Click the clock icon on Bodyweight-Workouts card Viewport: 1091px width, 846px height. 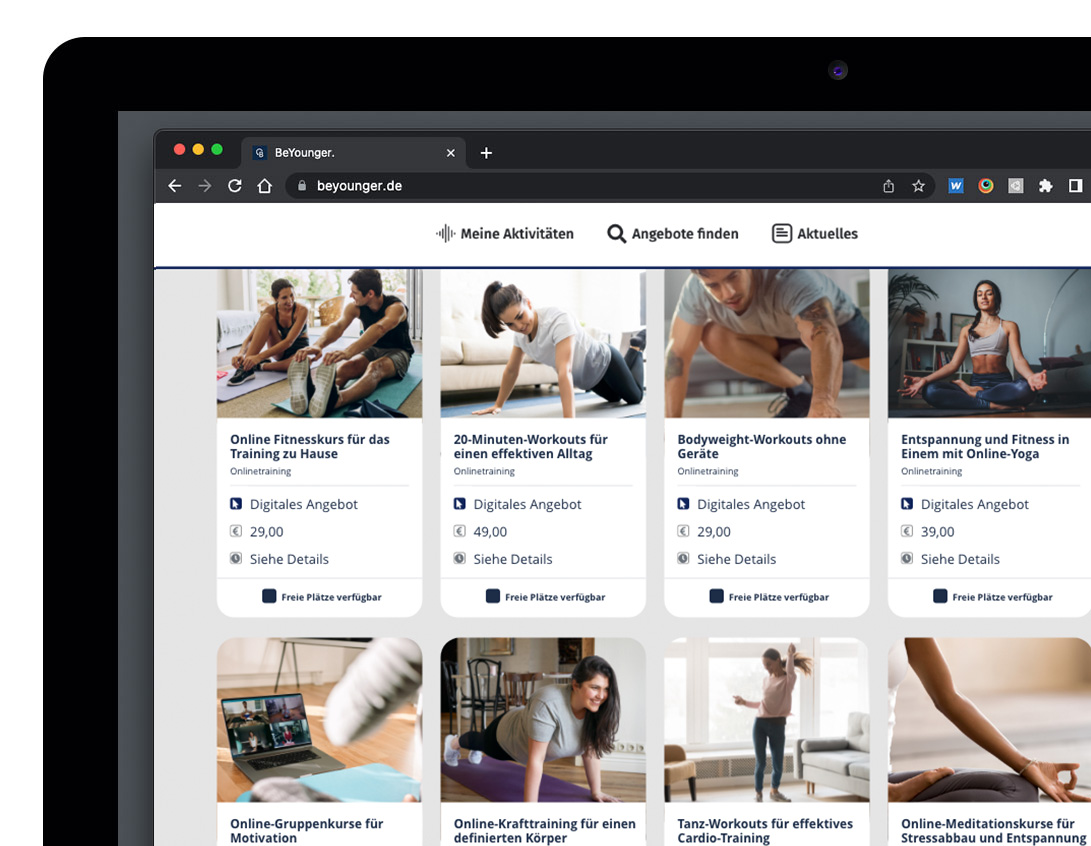[683, 558]
